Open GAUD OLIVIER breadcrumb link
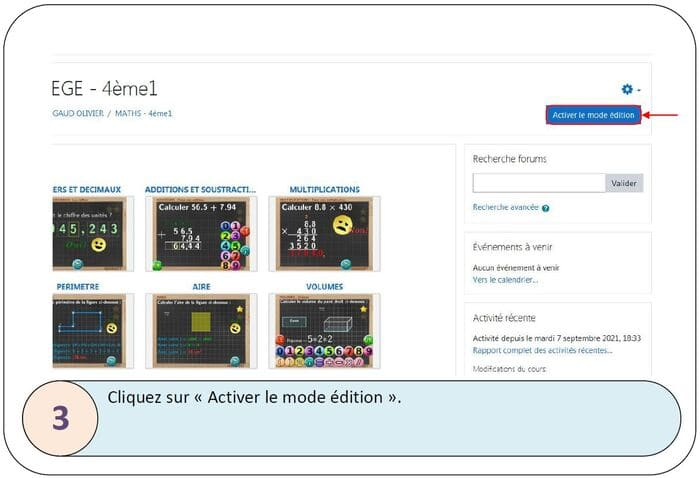Screen dimensions: 700x478 coord(78,113)
